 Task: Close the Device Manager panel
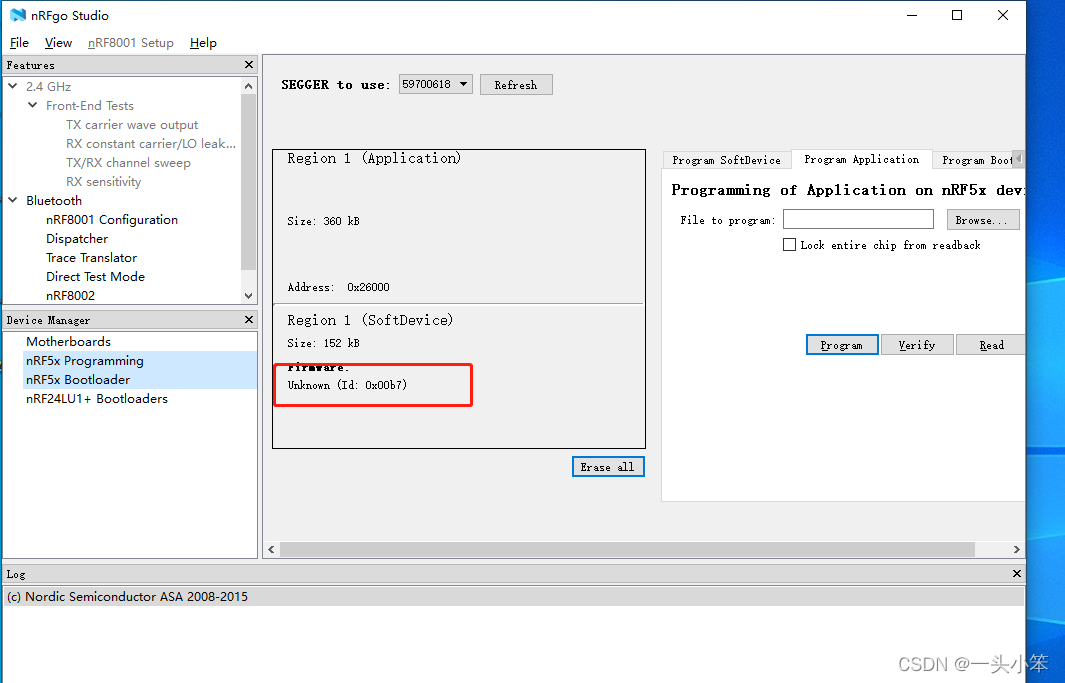[x=249, y=319]
